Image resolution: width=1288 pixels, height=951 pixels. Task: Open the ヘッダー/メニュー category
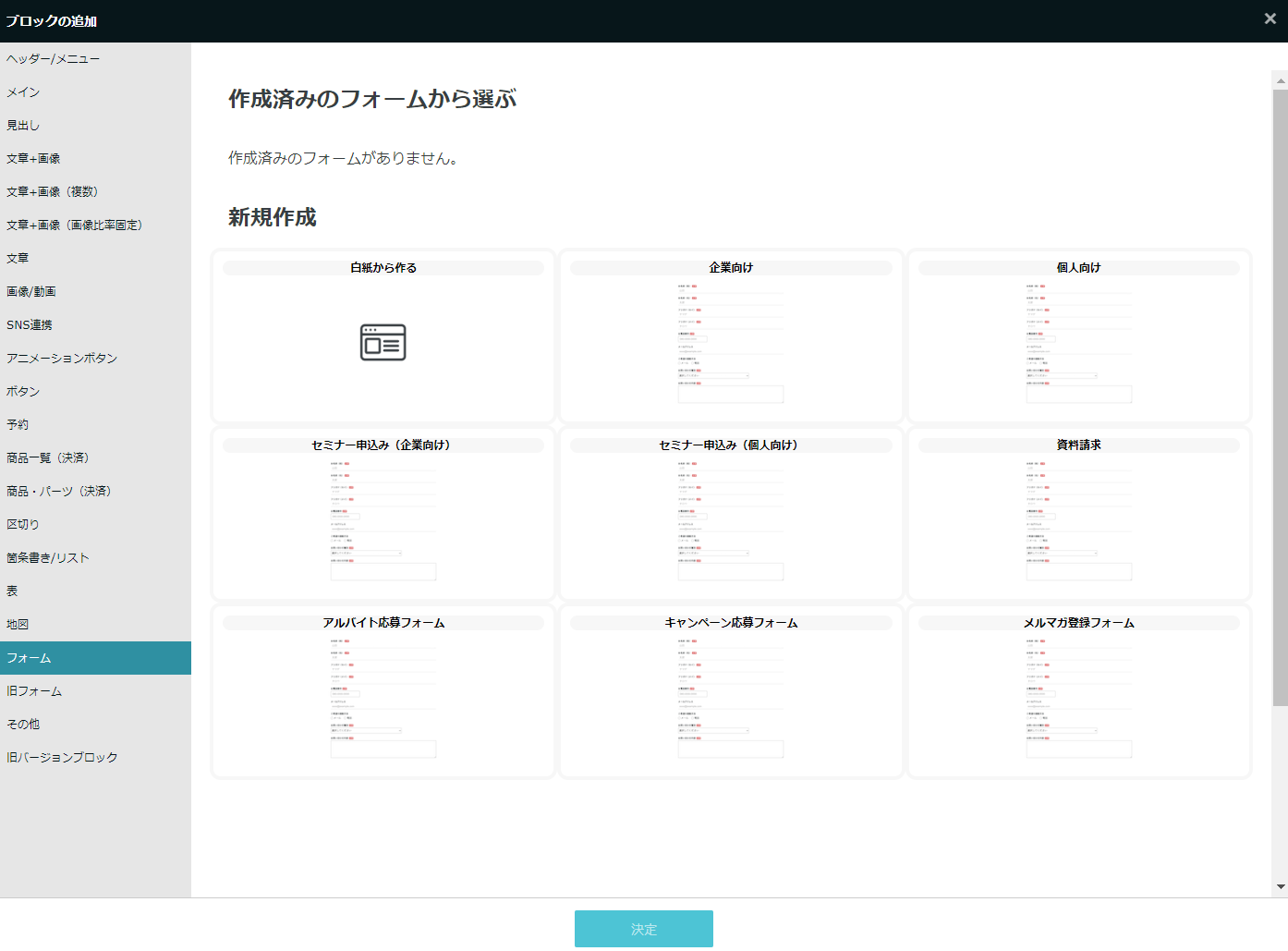click(x=95, y=59)
